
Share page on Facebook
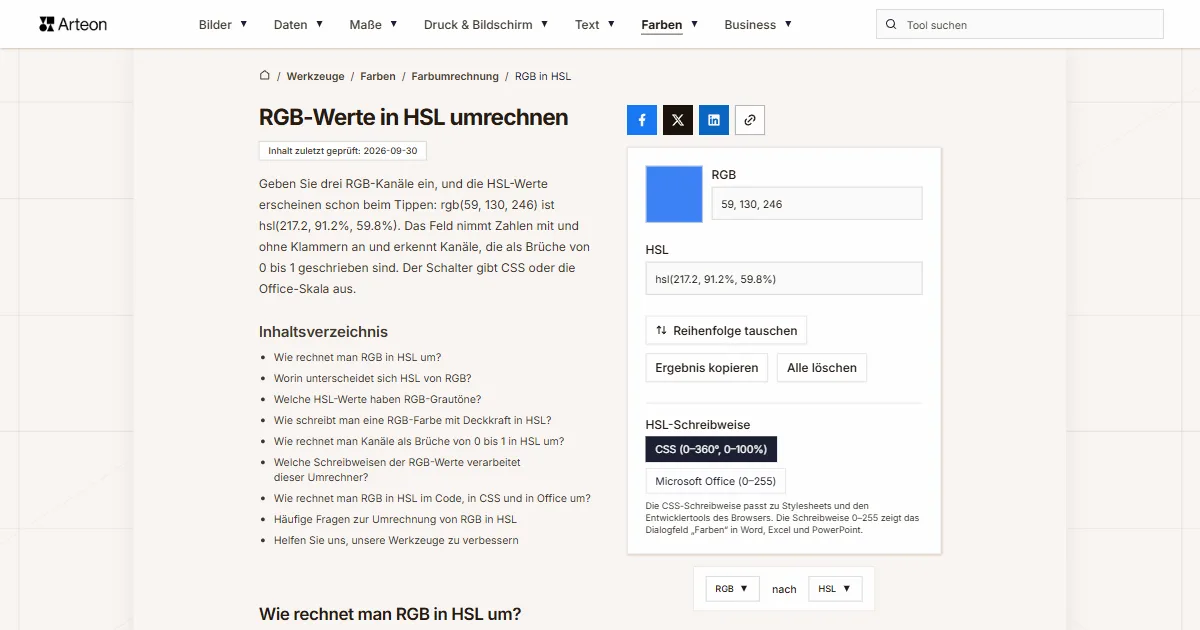point(642,120)
